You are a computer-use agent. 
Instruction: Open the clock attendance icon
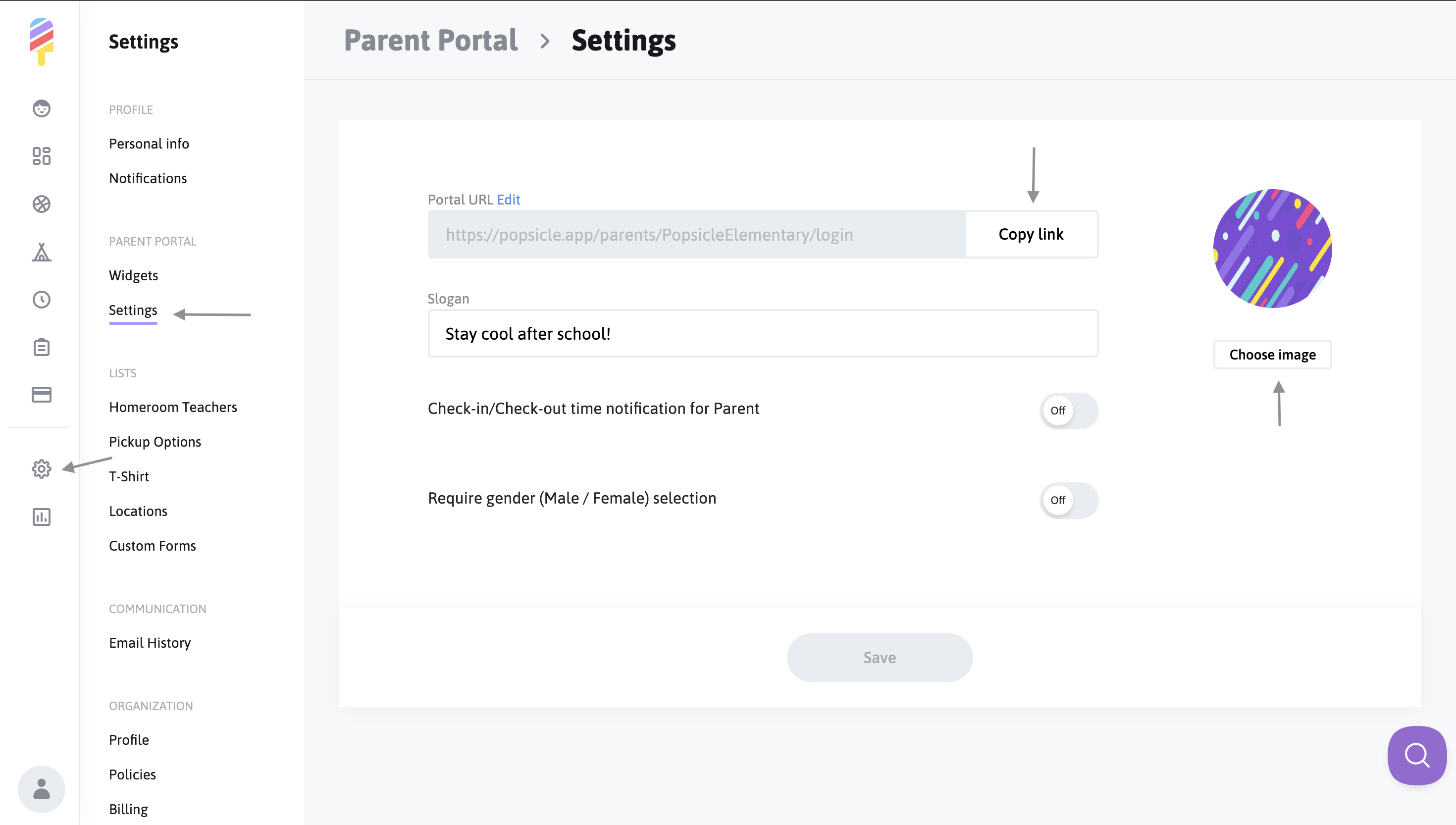click(42, 300)
